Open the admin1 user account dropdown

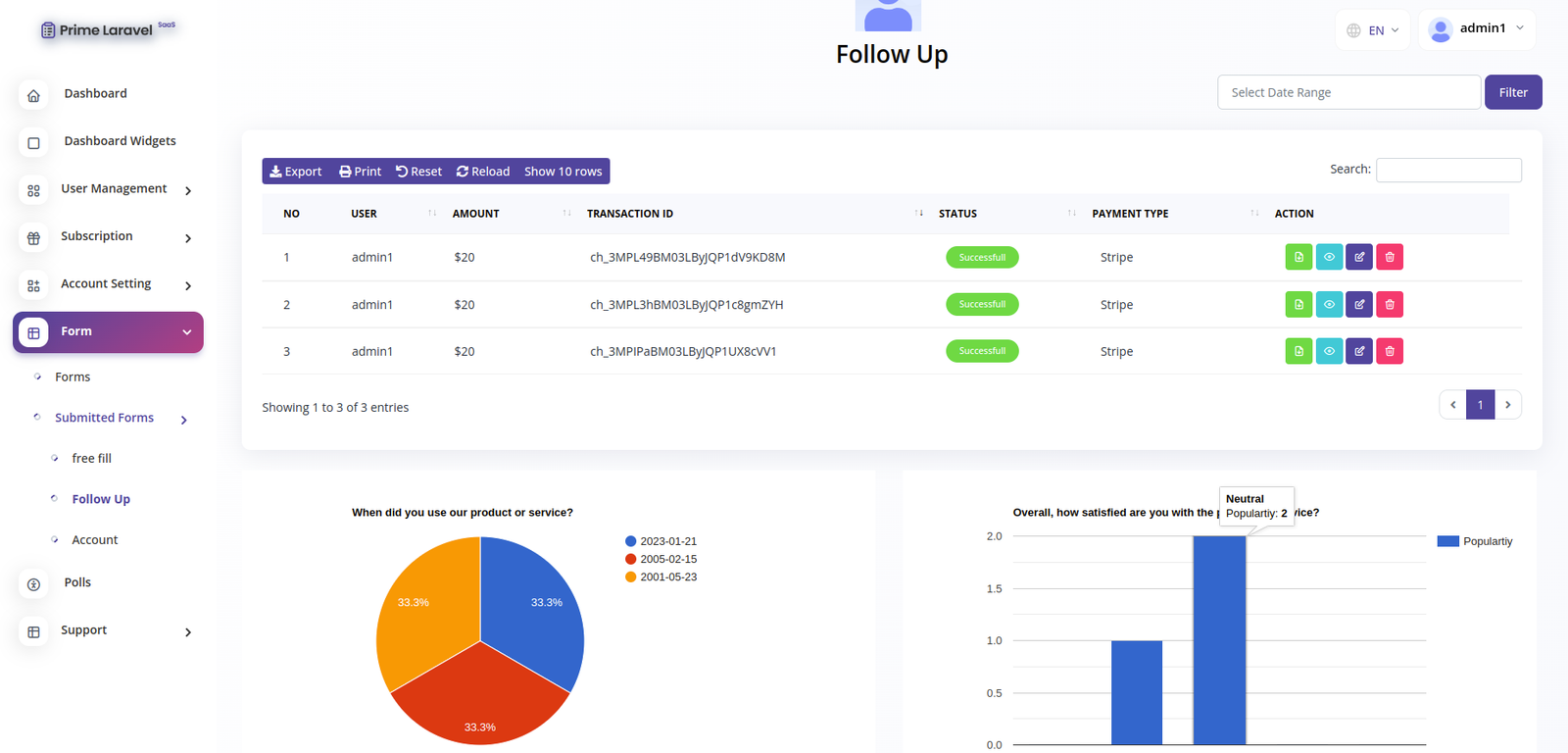point(1476,29)
